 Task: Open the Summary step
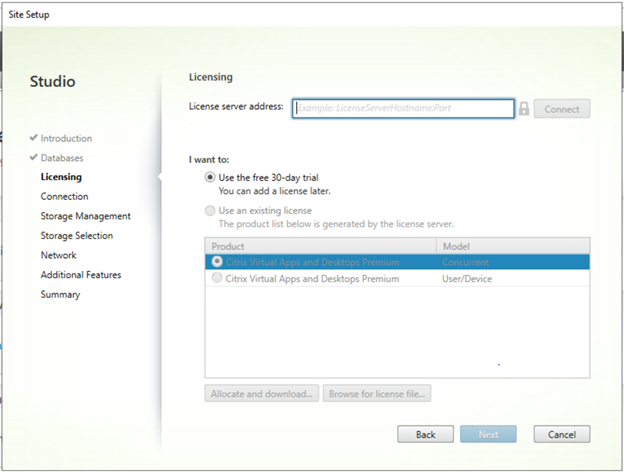pyautogui.click(x=60, y=295)
